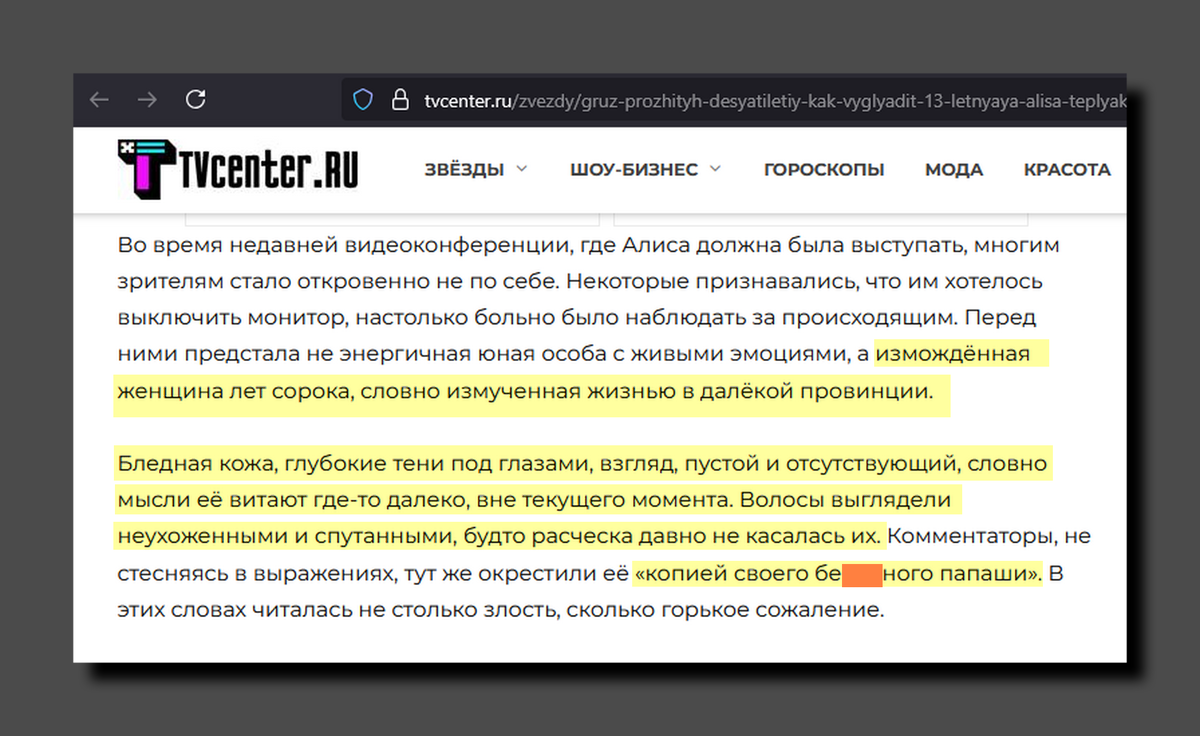
Task: Click the TVcenter.RU logo text
Action: point(270,168)
